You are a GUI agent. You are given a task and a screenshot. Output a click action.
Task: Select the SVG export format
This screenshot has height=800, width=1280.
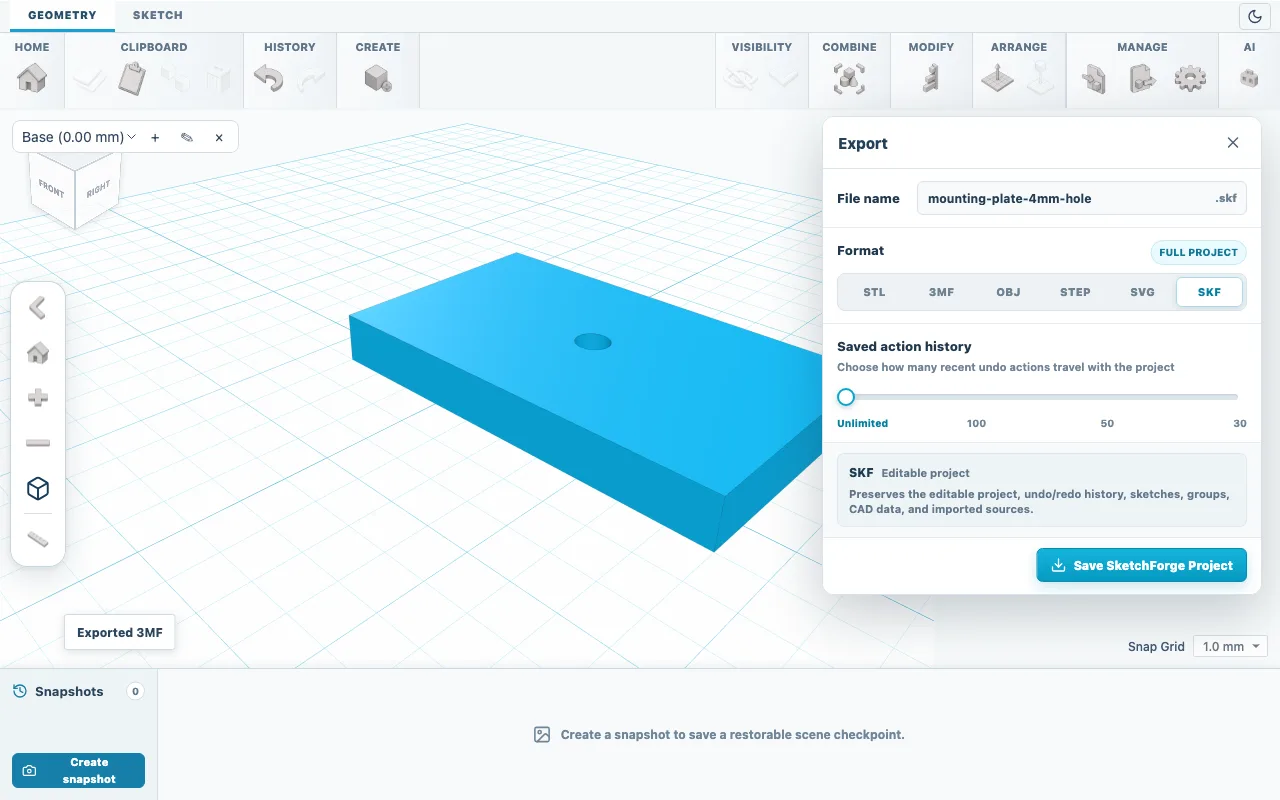[x=1142, y=292]
